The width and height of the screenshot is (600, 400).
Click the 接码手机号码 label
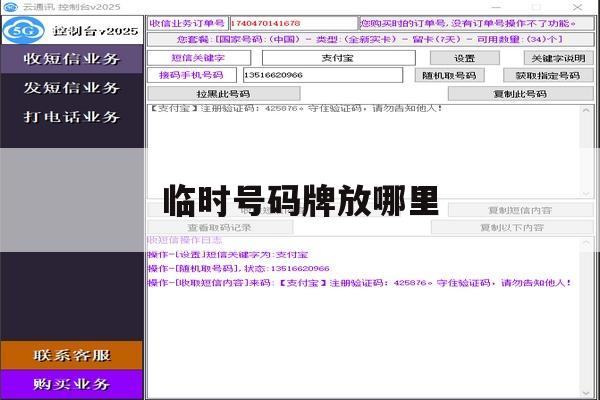tap(192, 75)
